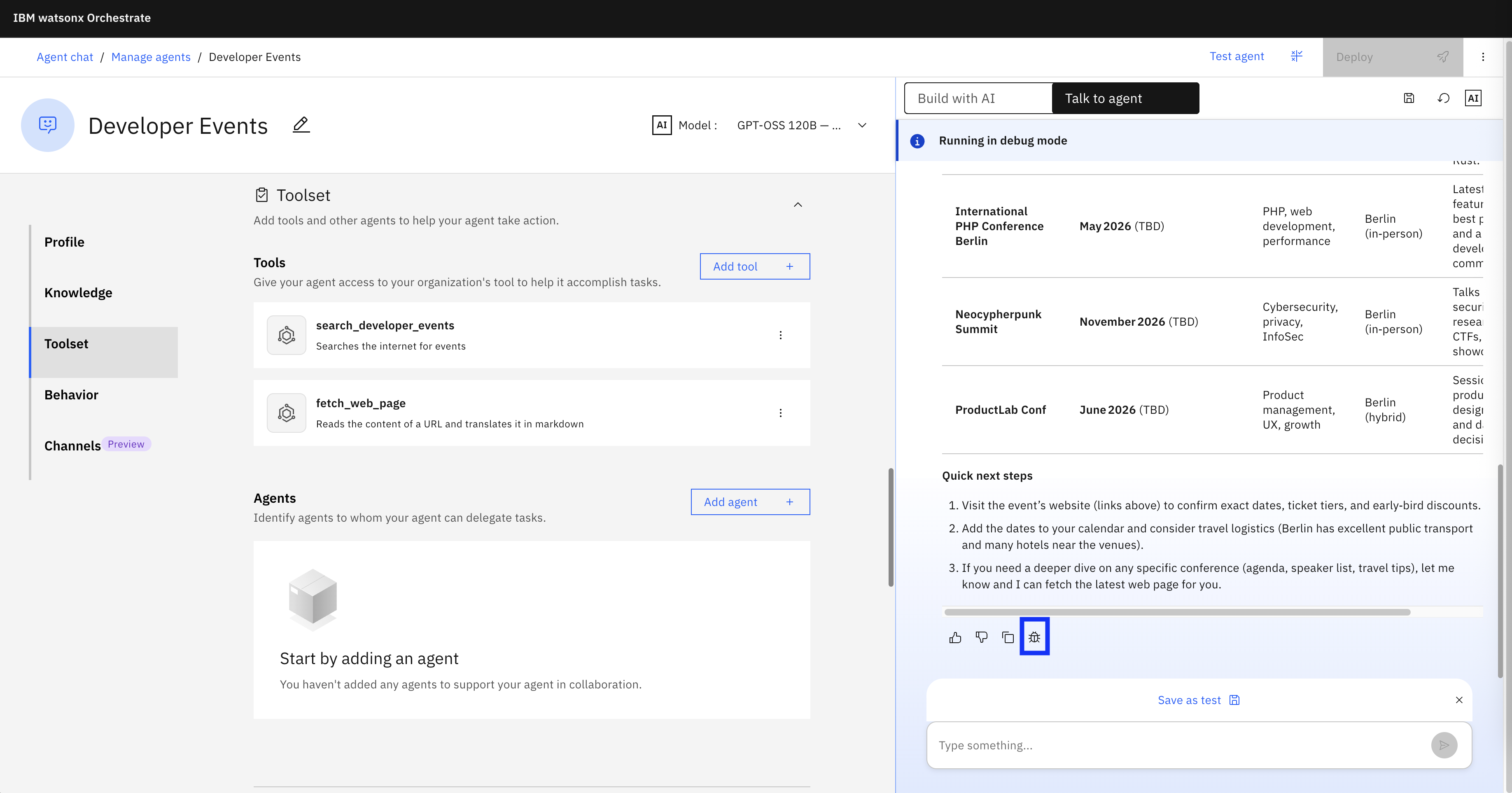Click the Add agent button

(x=750, y=501)
